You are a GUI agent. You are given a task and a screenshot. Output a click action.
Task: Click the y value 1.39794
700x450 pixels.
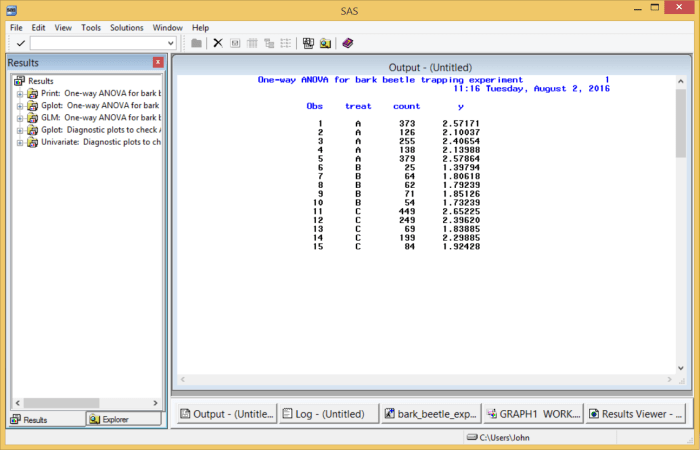point(461,167)
